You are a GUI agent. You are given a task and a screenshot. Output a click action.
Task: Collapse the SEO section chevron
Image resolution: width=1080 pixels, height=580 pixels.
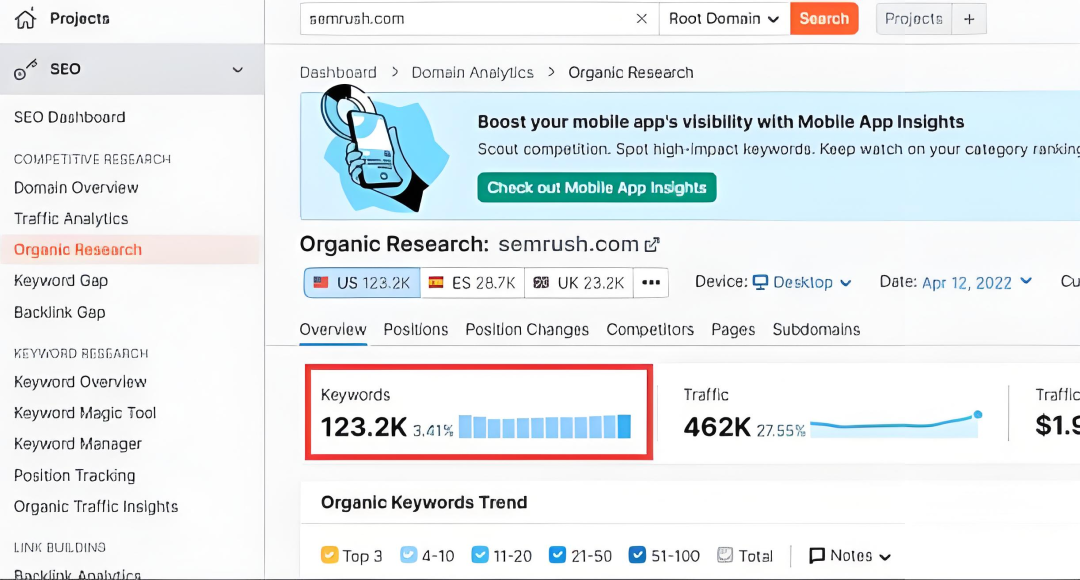238,69
